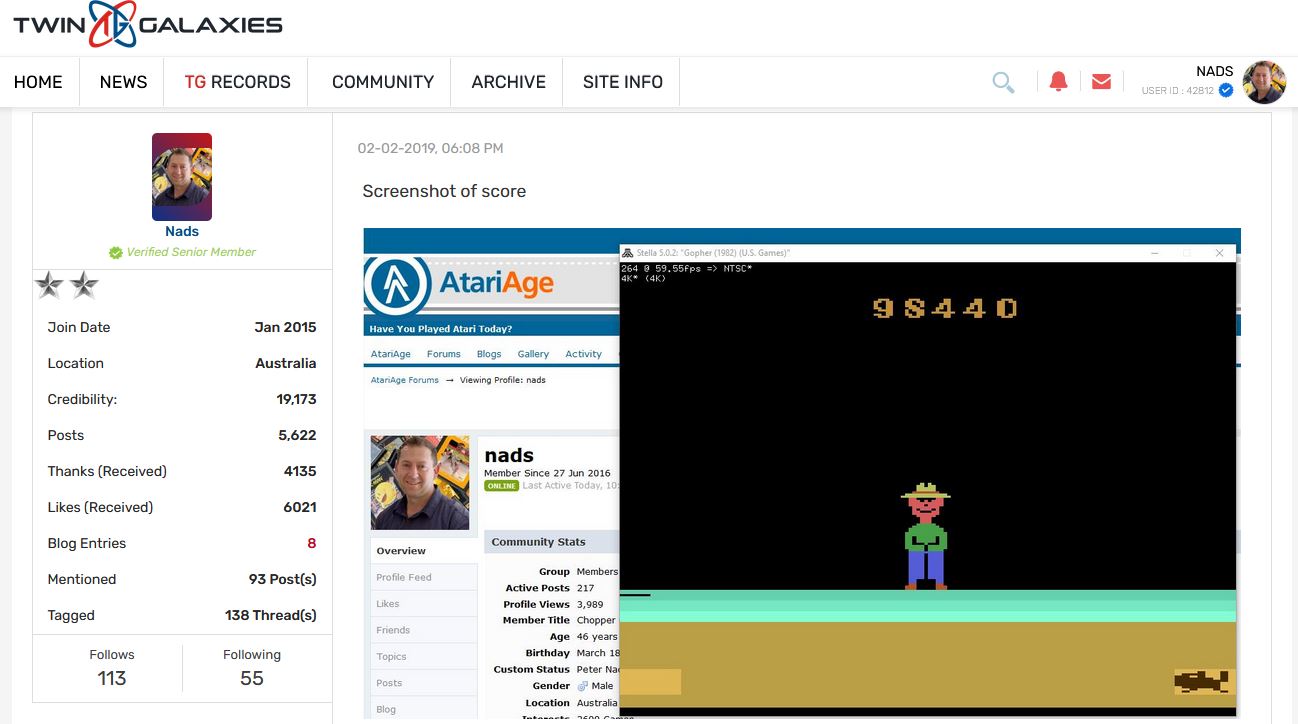Open the site search magnifier icon

point(1003,82)
